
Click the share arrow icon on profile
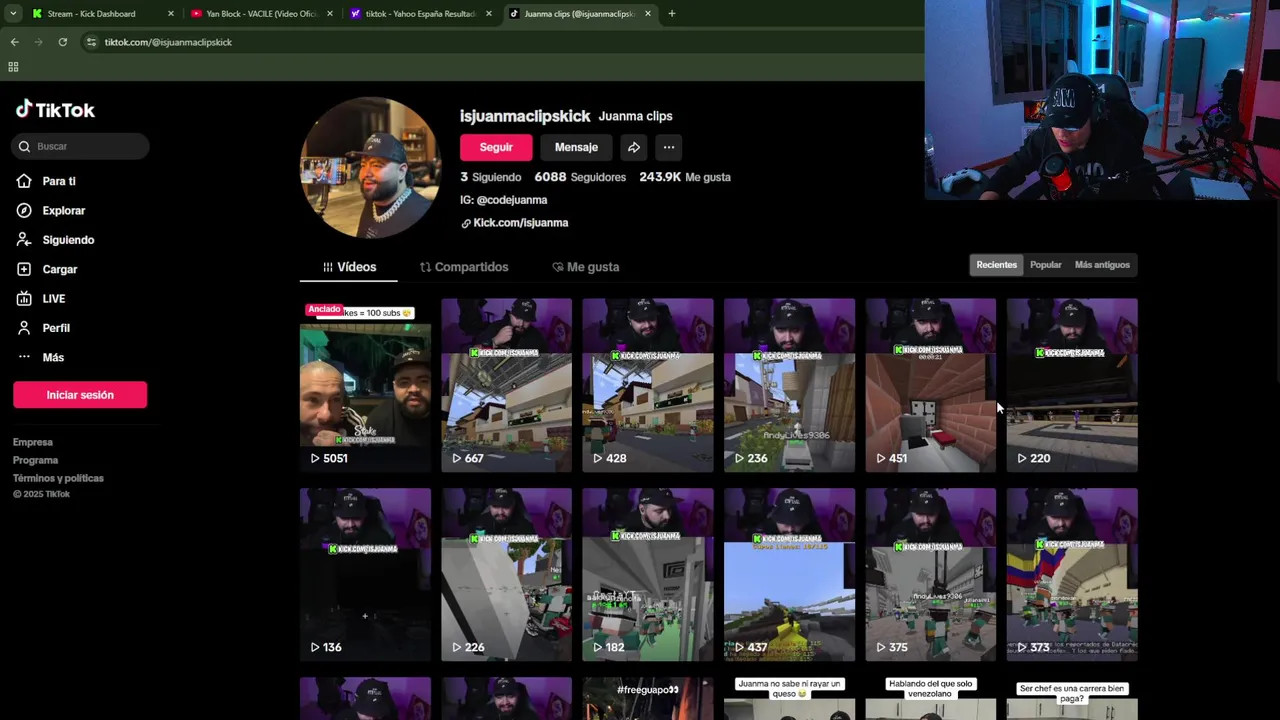pos(634,147)
